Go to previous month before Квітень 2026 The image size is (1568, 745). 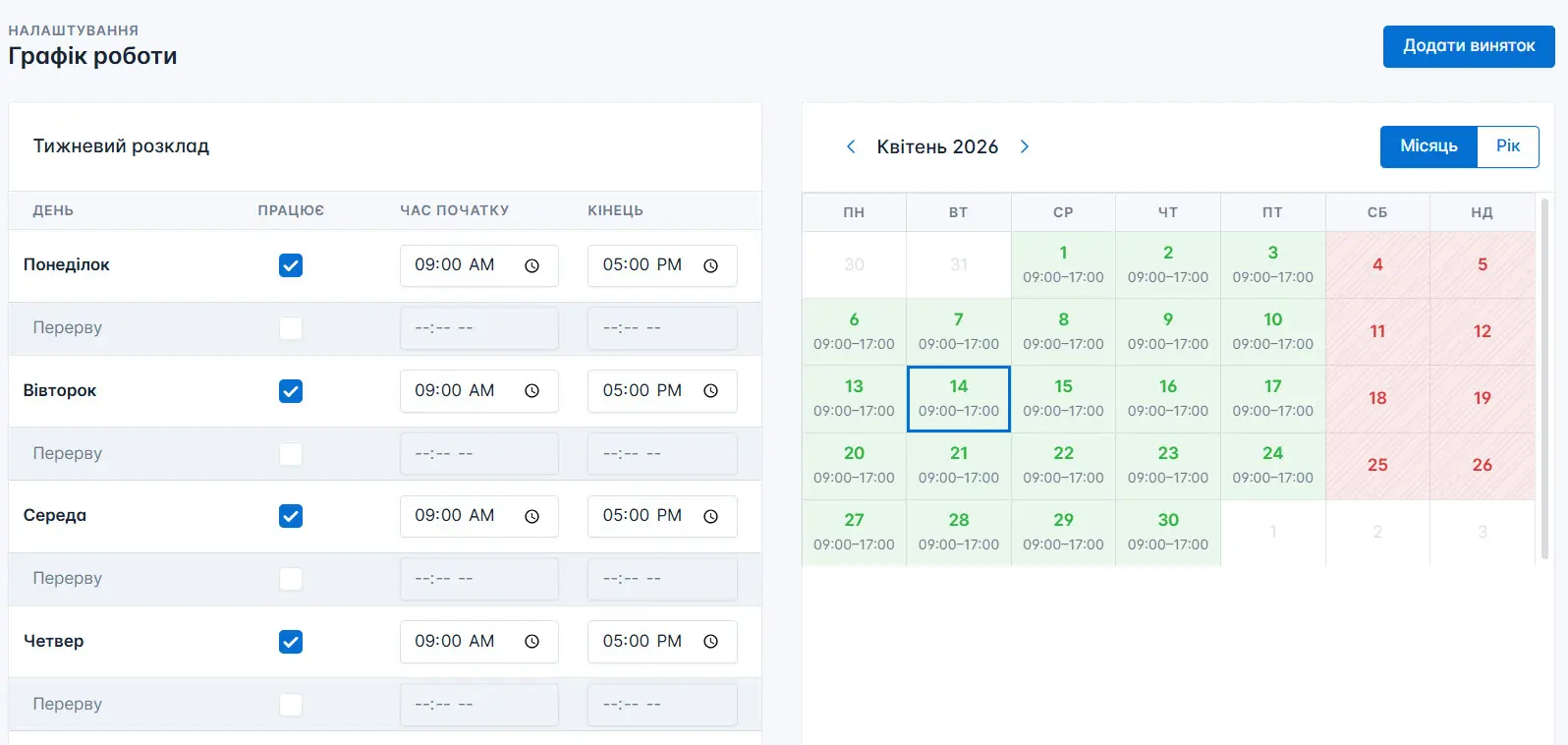pyautogui.click(x=851, y=146)
